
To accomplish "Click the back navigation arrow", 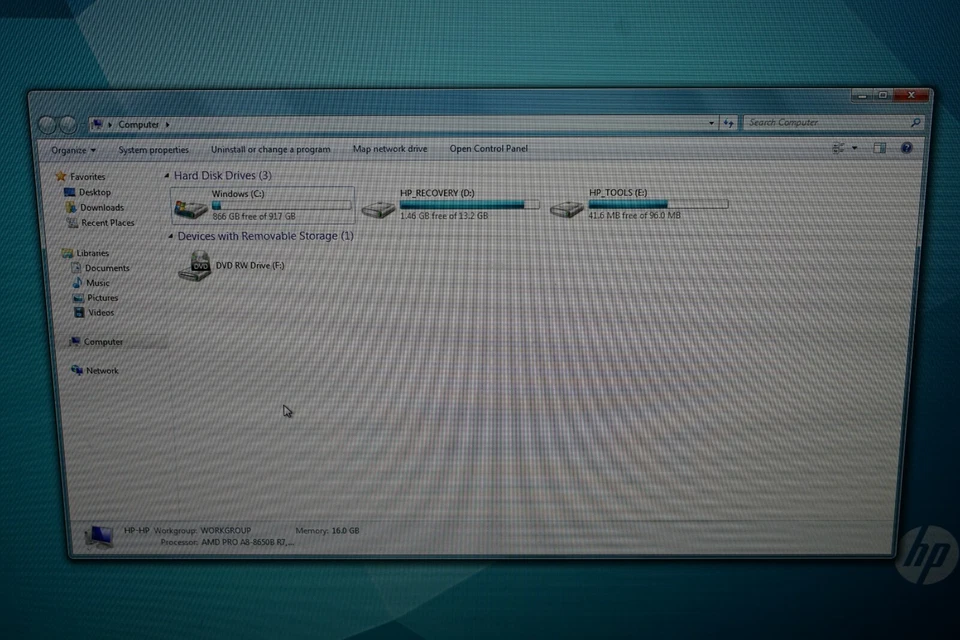I will [49, 124].
